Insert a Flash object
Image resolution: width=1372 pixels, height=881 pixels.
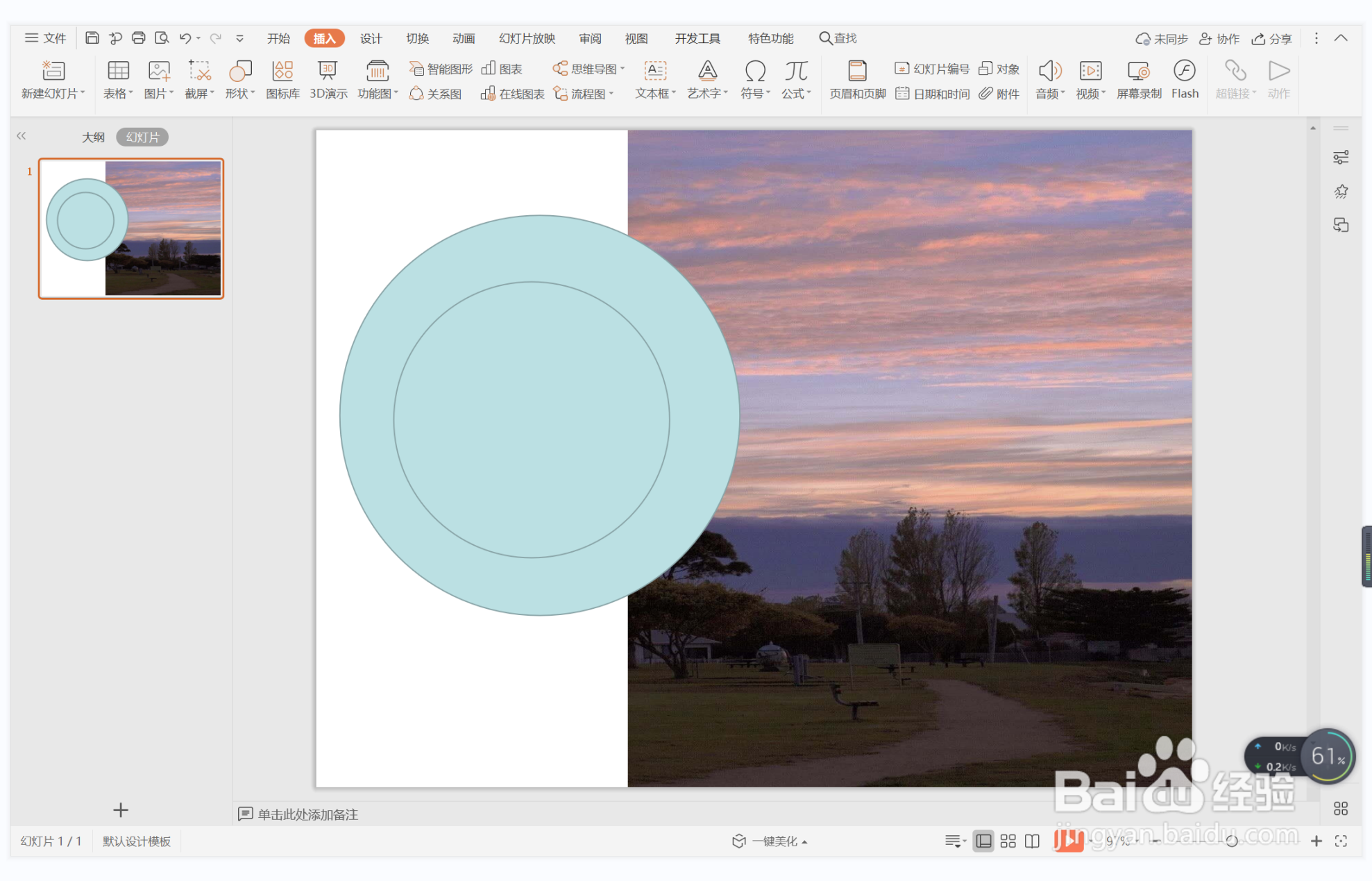1184,79
